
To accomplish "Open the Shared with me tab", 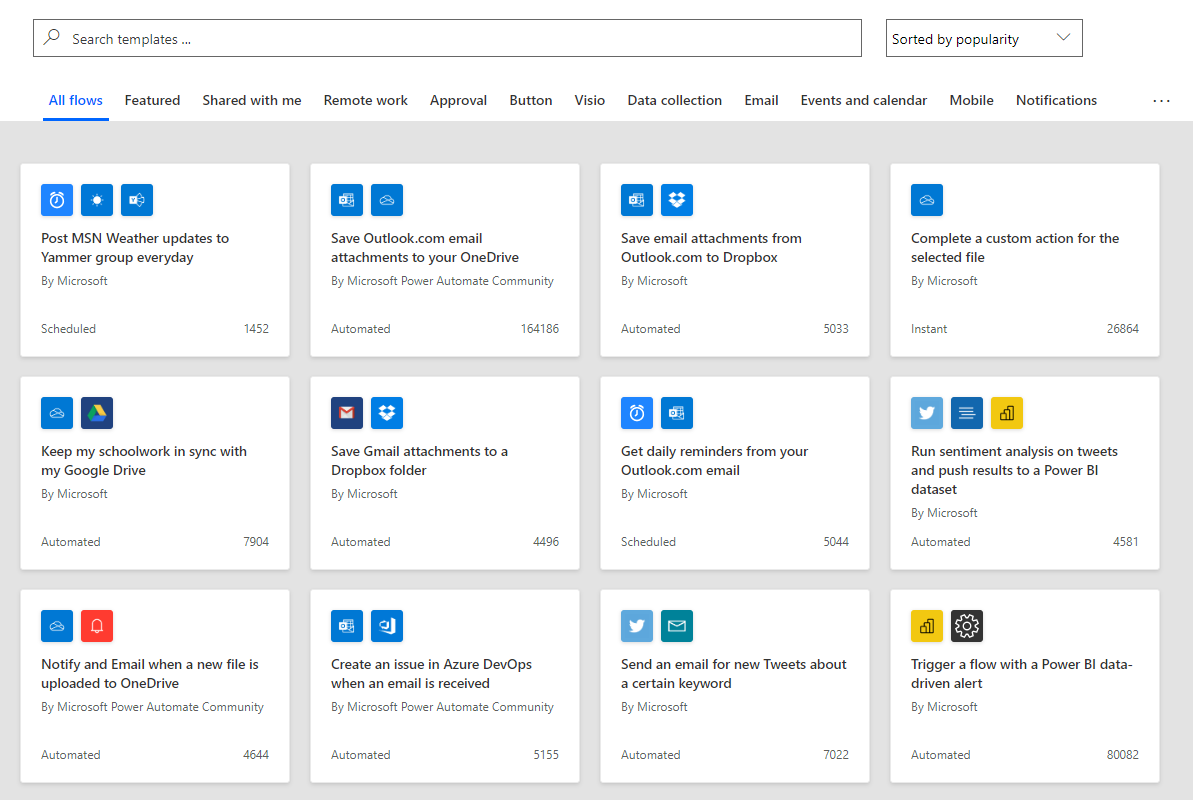I will [252, 100].
